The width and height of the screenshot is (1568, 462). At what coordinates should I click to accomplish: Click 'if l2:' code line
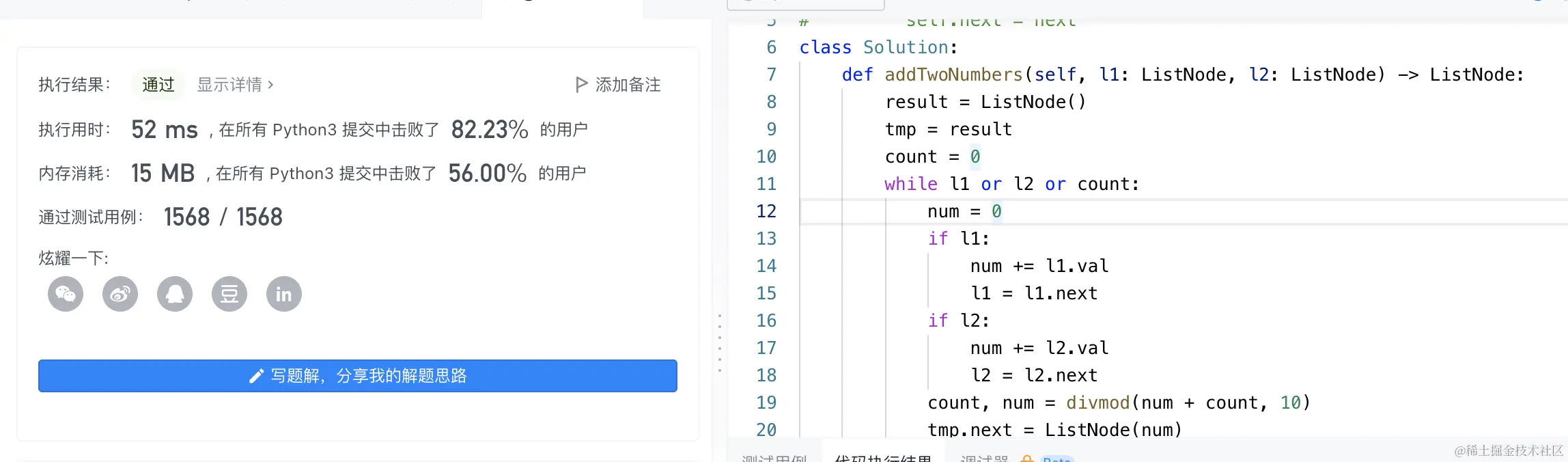[959, 321]
